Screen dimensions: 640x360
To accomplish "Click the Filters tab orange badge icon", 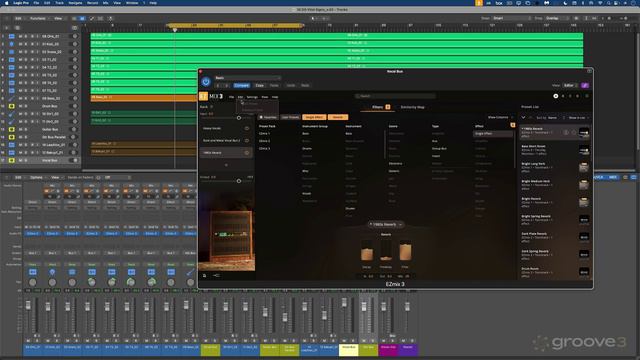I will click(388, 107).
